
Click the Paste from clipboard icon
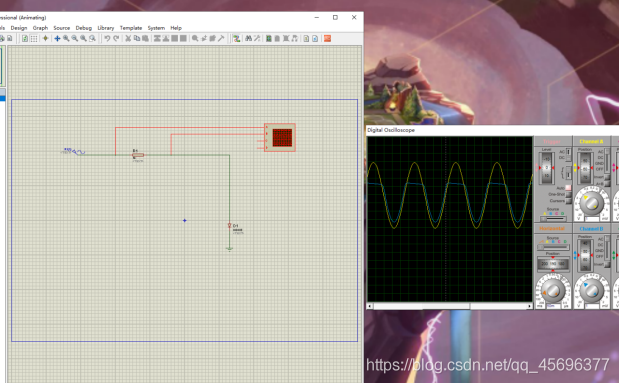click(x=146, y=38)
